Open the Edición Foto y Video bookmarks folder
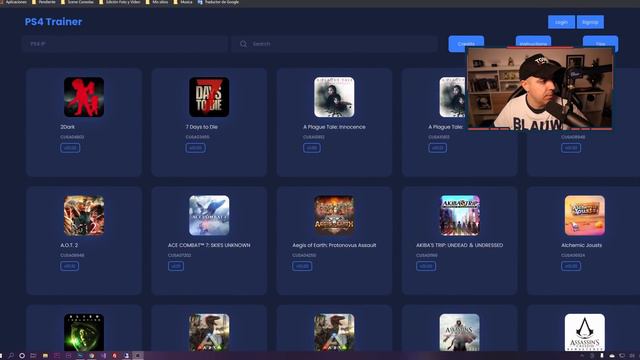This screenshot has width=640, height=360. point(120,2)
